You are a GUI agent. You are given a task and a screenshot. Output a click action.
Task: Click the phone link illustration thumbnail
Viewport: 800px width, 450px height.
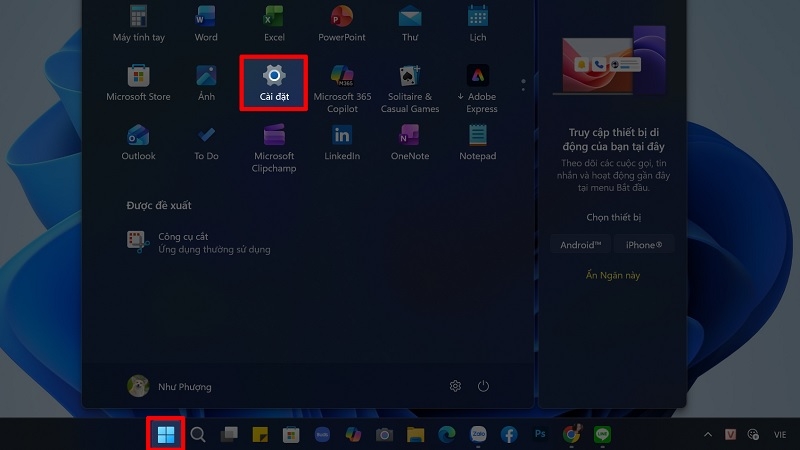(611, 60)
